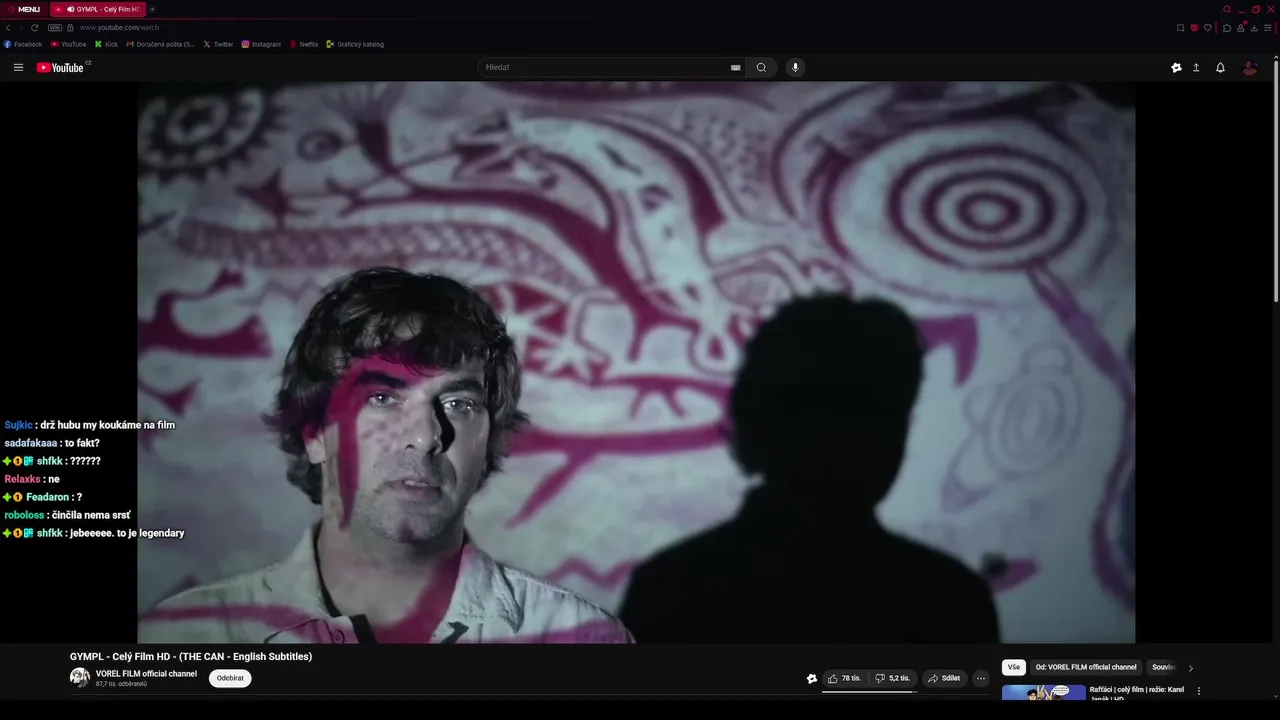Click the site security padlock icon
The image size is (1280, 720).
(70, 28)
